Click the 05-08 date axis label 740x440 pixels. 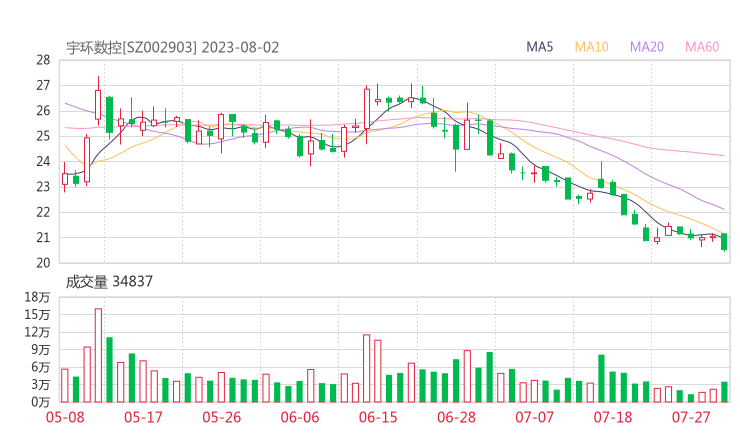[x=65, y=417]
